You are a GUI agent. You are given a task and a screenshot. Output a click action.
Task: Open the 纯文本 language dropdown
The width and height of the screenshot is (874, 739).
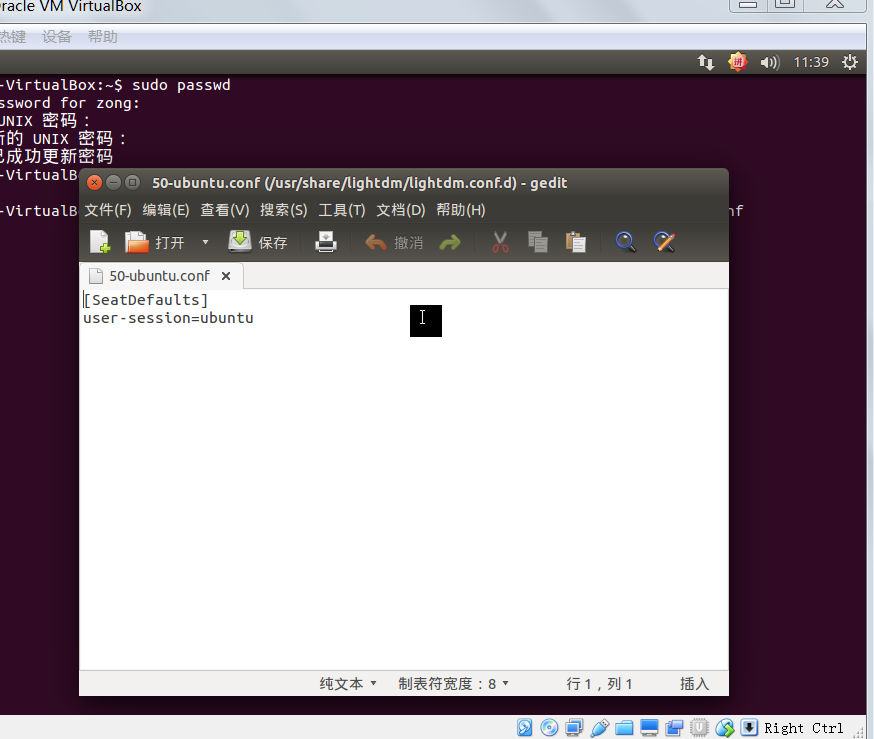pos(348,684)
